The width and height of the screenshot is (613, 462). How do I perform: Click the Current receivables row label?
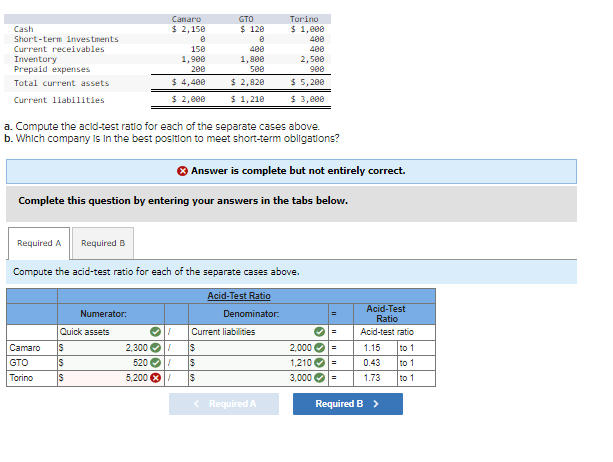tap(59, 49)
